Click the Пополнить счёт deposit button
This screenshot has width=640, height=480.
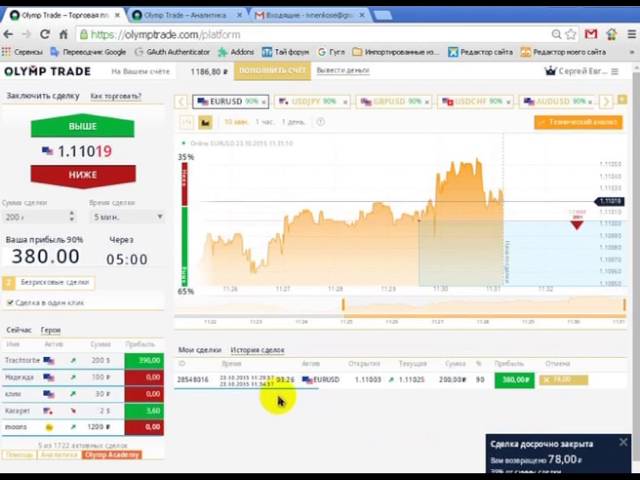tap(272, 71)
